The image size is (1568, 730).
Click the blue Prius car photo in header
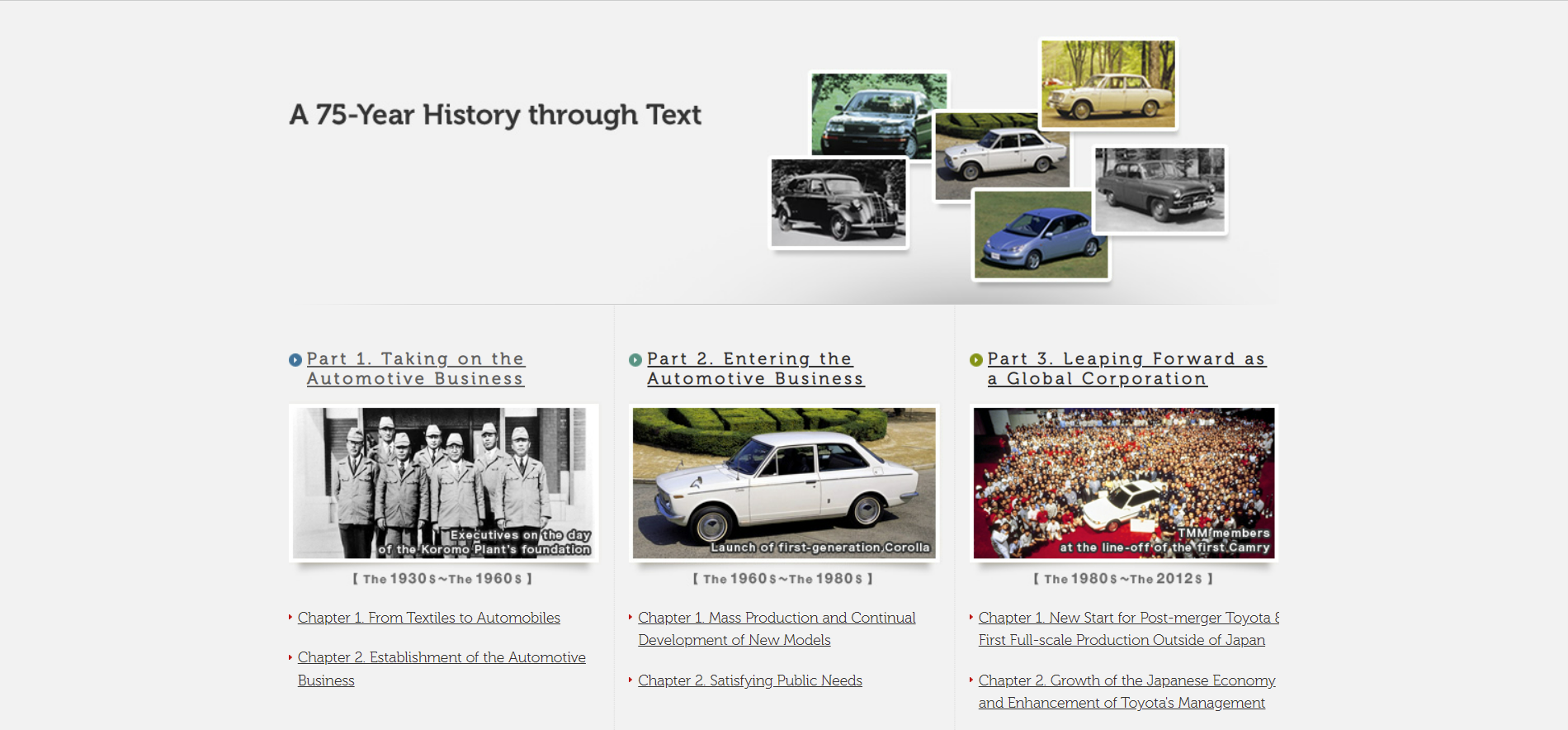[1040, 235]
